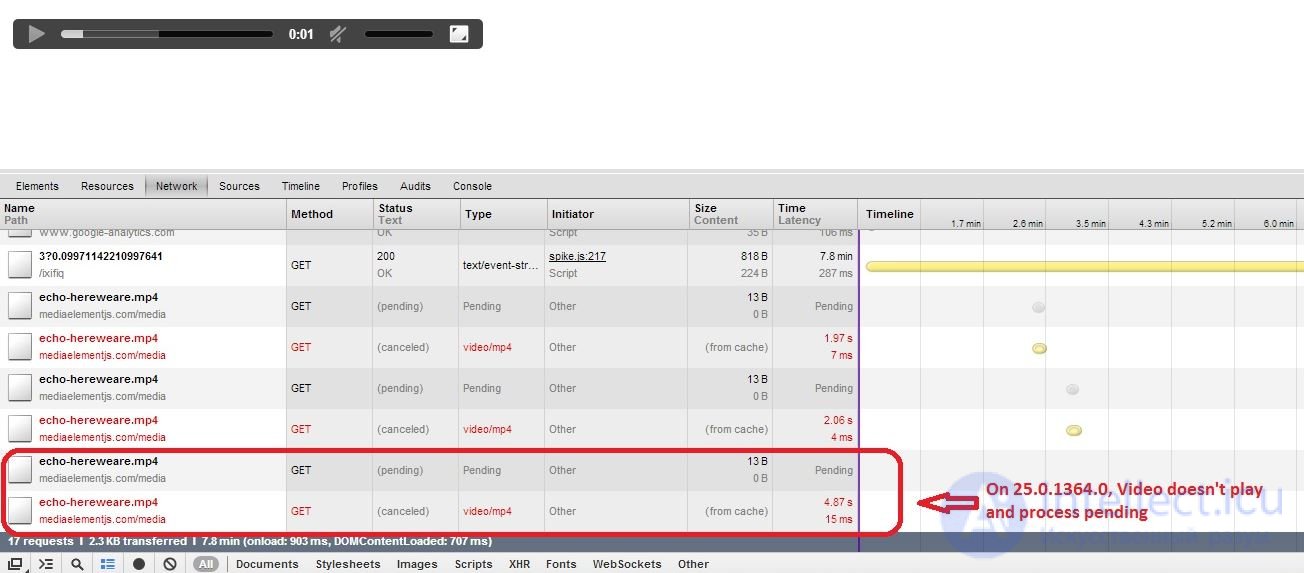Open the search magnifier icon
This screenshot has height=573, width=1304.
[77, 564]
